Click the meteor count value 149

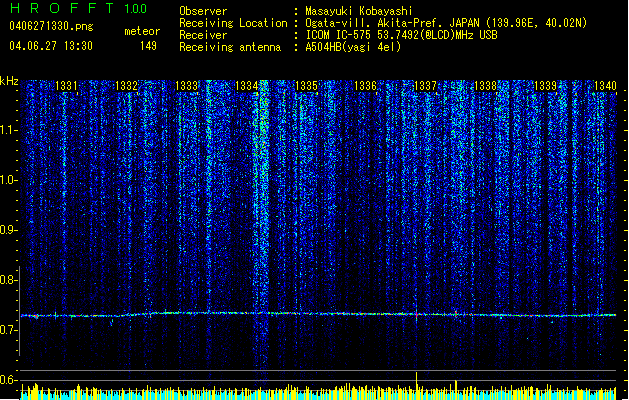pos(148,46)
